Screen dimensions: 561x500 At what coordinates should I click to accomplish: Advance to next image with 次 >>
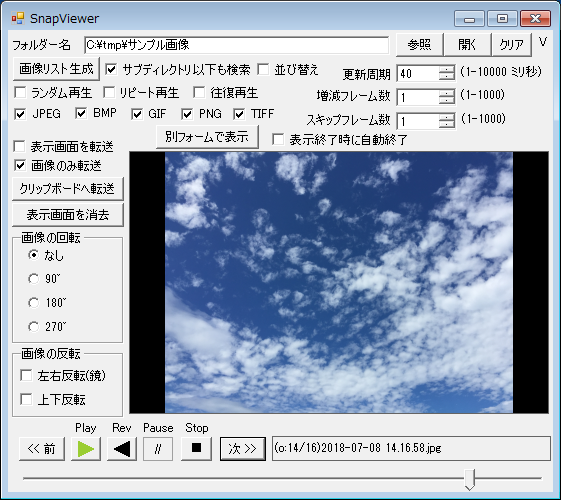[243, 448]
